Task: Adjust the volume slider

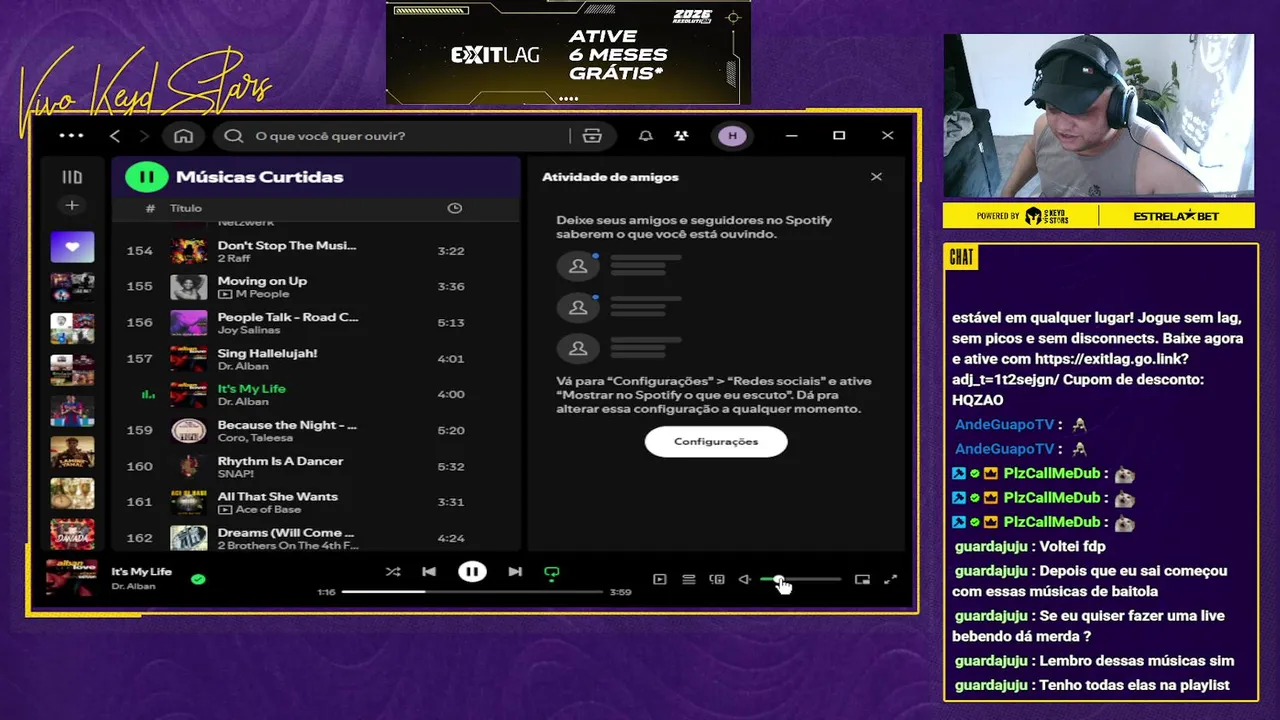Action: (800, 579)
